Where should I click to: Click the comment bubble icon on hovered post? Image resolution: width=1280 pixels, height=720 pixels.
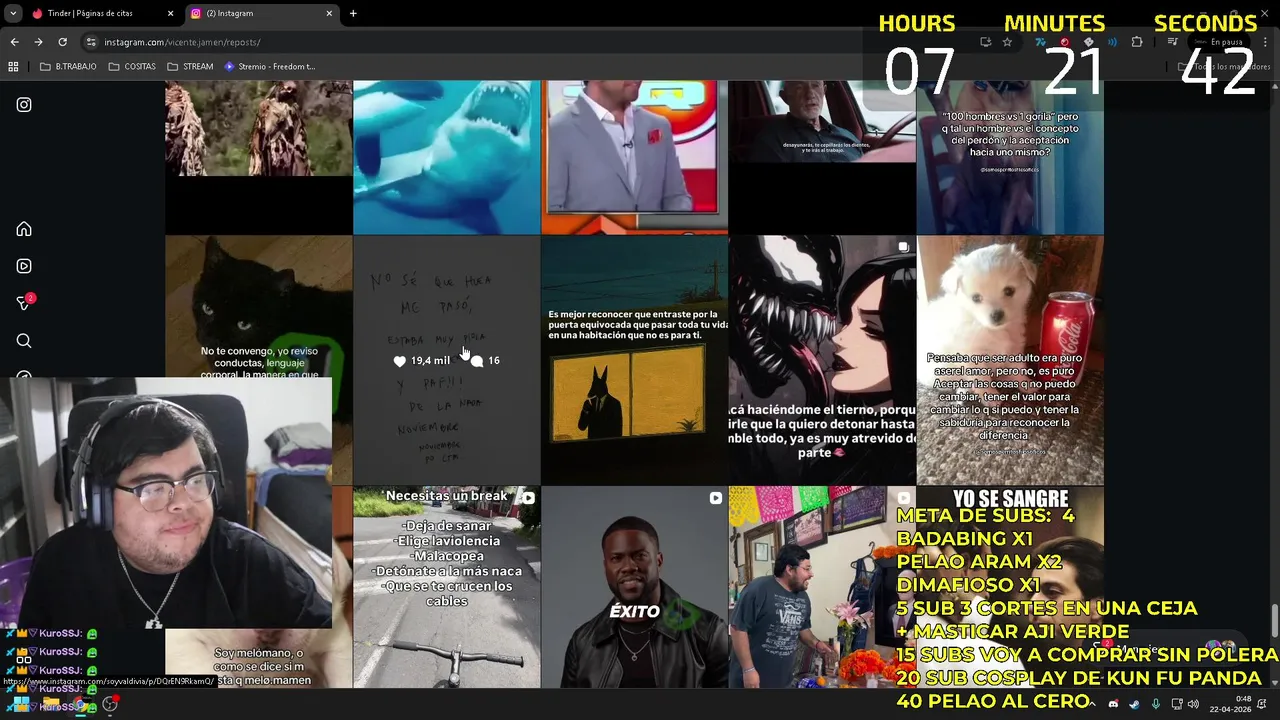pos(477,361)
